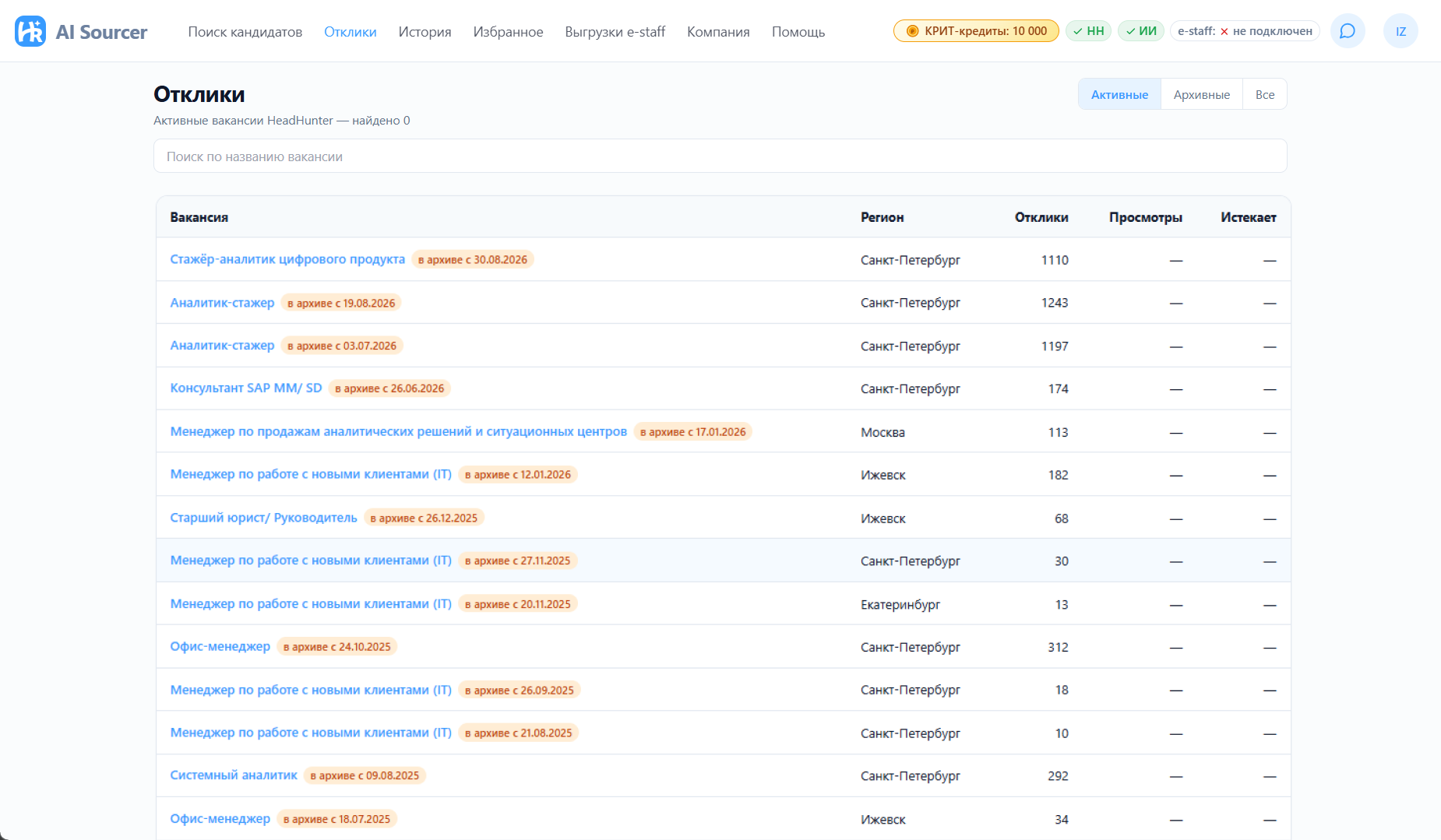Open the chat bubble icon
The image size is (1441, 840).
pyautogui.click(x=1348, y=31)
